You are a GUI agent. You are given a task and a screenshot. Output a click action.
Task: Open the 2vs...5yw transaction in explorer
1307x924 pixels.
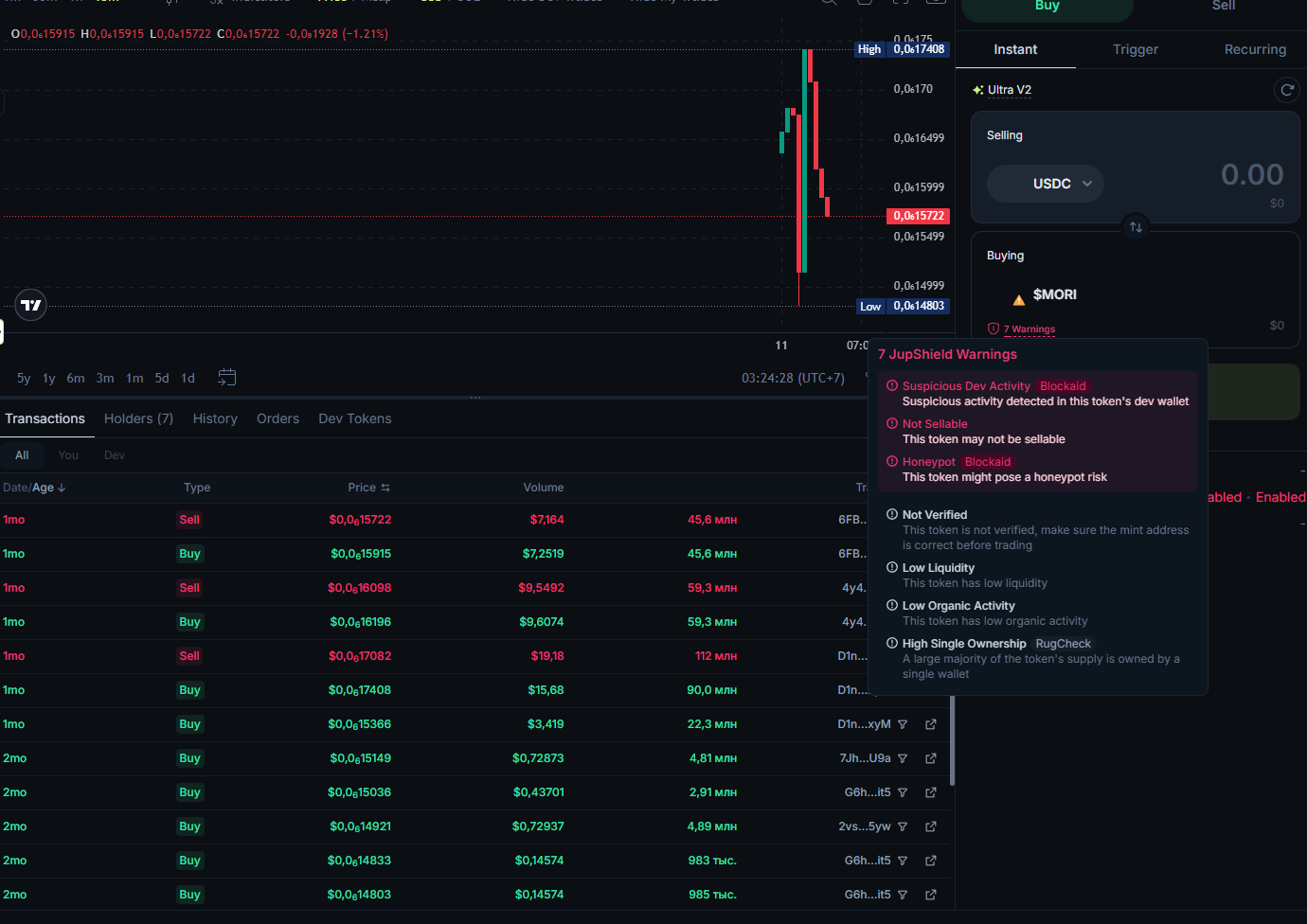[x=931, y=826]
